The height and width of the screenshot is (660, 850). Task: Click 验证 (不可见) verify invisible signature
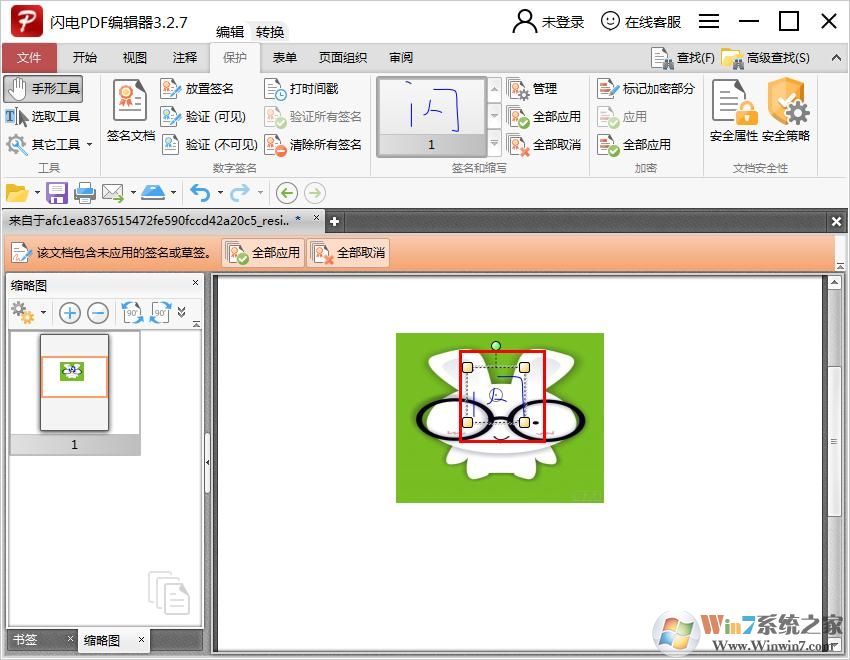[x=209, y=145]
